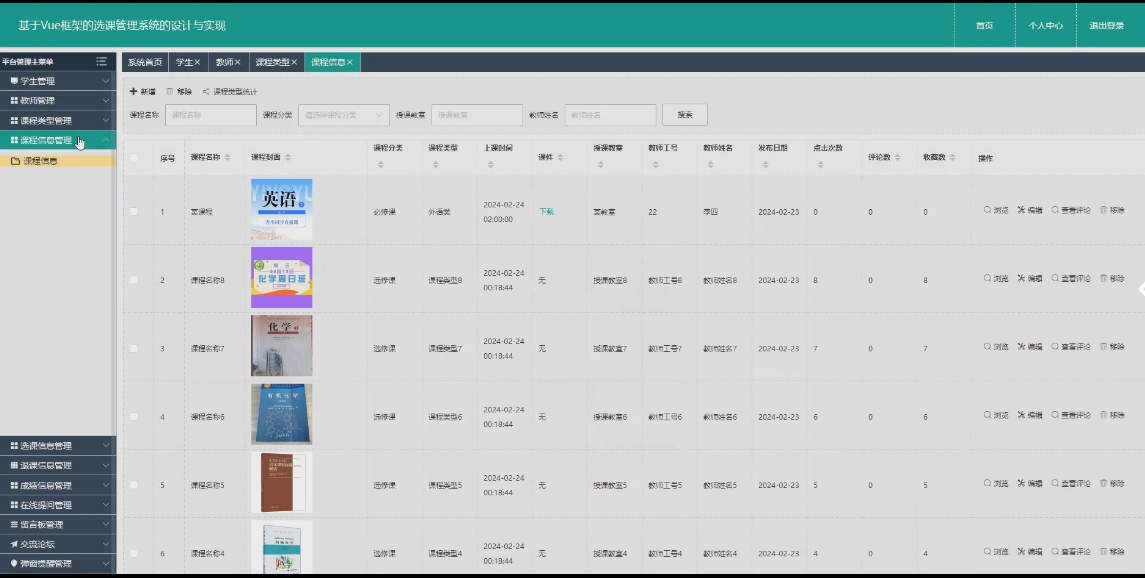Close the 教师 tab with its X
The image size is (1145, 578).
coord(237,62)
